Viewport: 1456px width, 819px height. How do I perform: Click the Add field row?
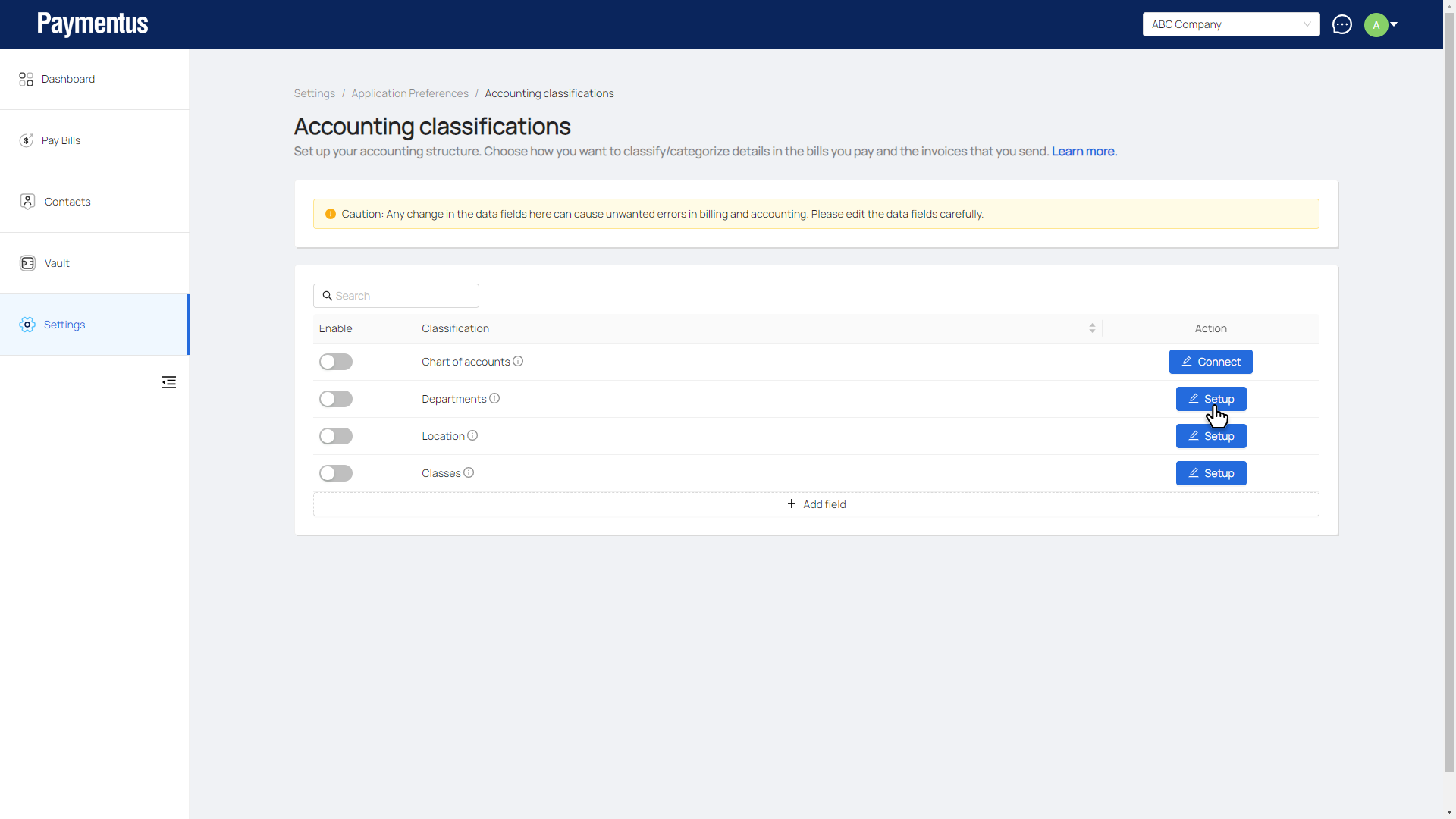pos(816,504)
